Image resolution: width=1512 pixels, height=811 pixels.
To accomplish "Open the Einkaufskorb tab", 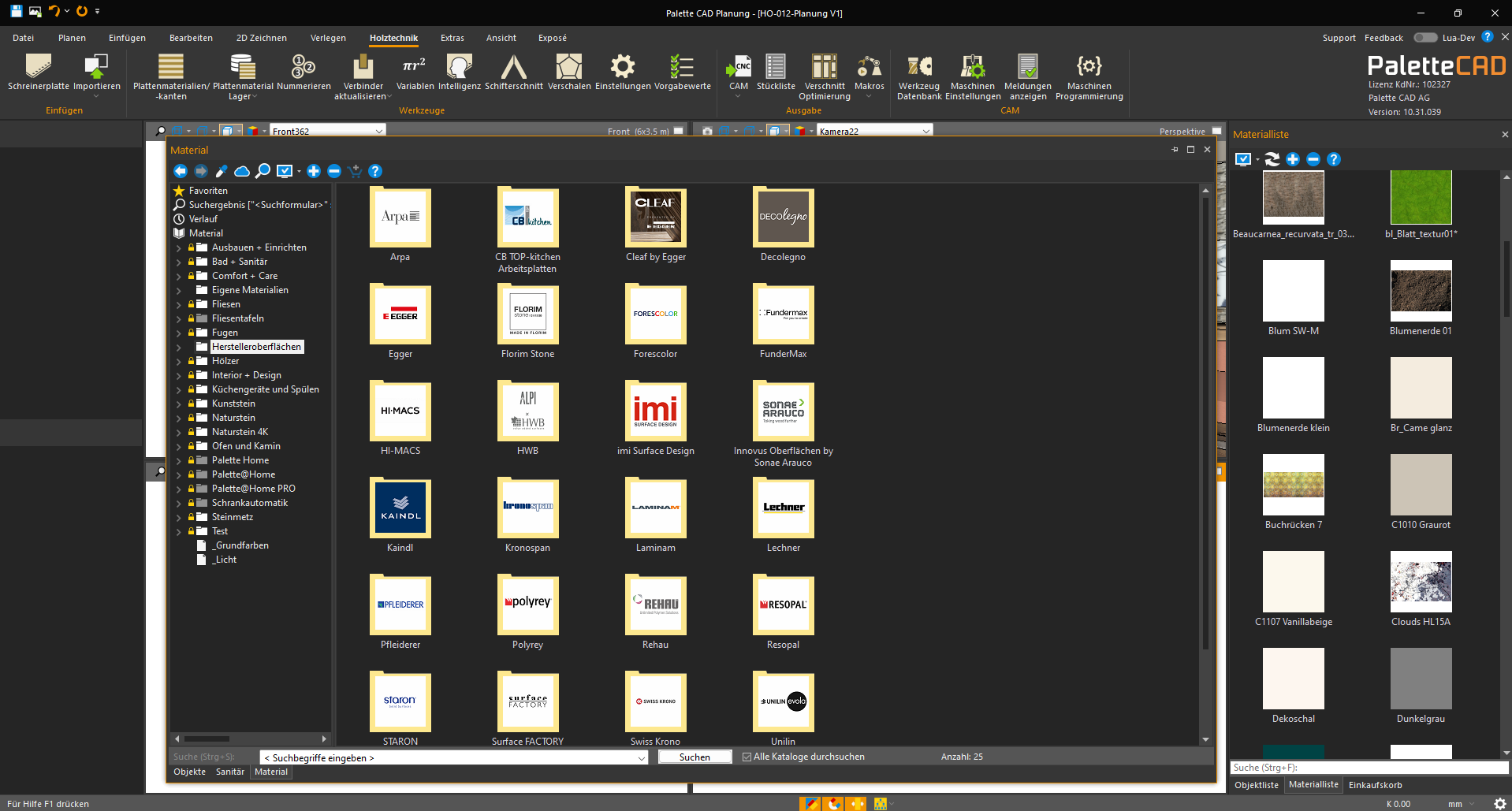I will 1375,785.
